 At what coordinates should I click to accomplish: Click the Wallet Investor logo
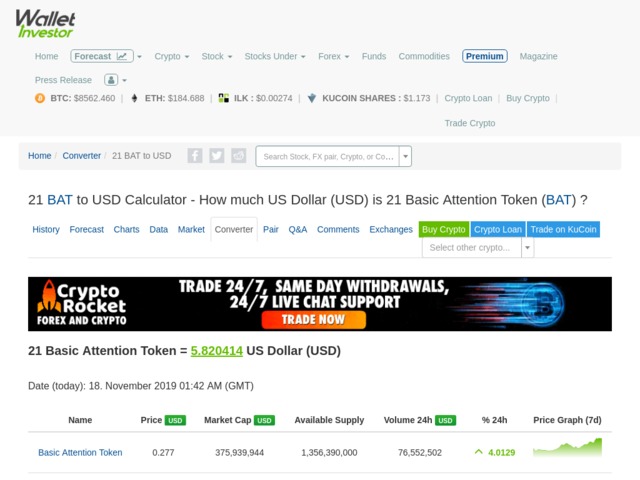pos(45,24)
